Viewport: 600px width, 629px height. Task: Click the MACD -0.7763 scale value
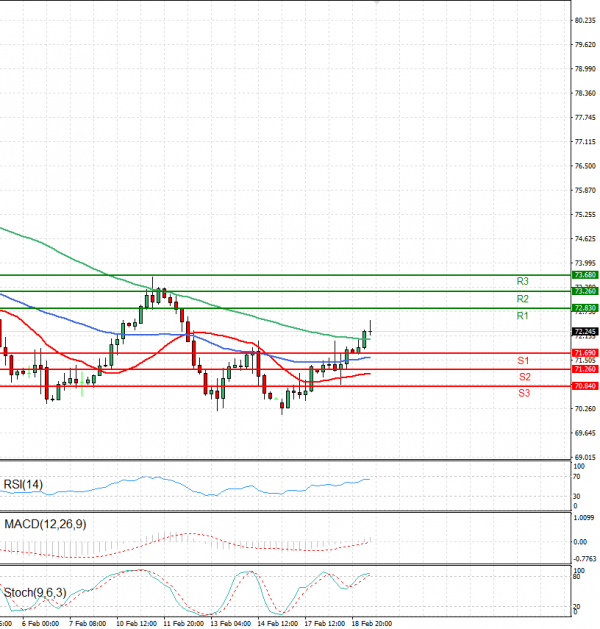585,559
